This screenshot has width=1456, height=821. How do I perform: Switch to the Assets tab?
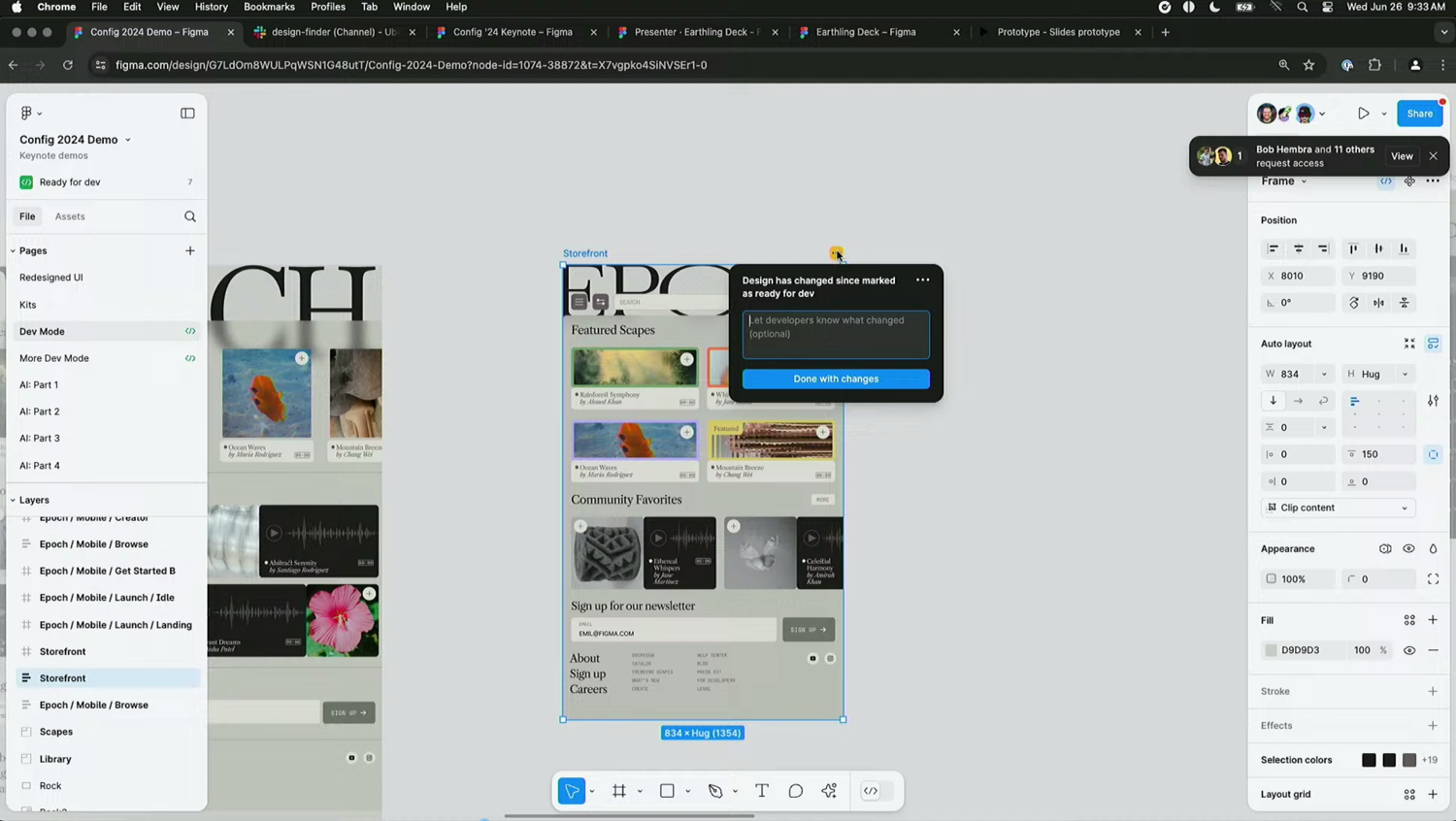[70, 216]
